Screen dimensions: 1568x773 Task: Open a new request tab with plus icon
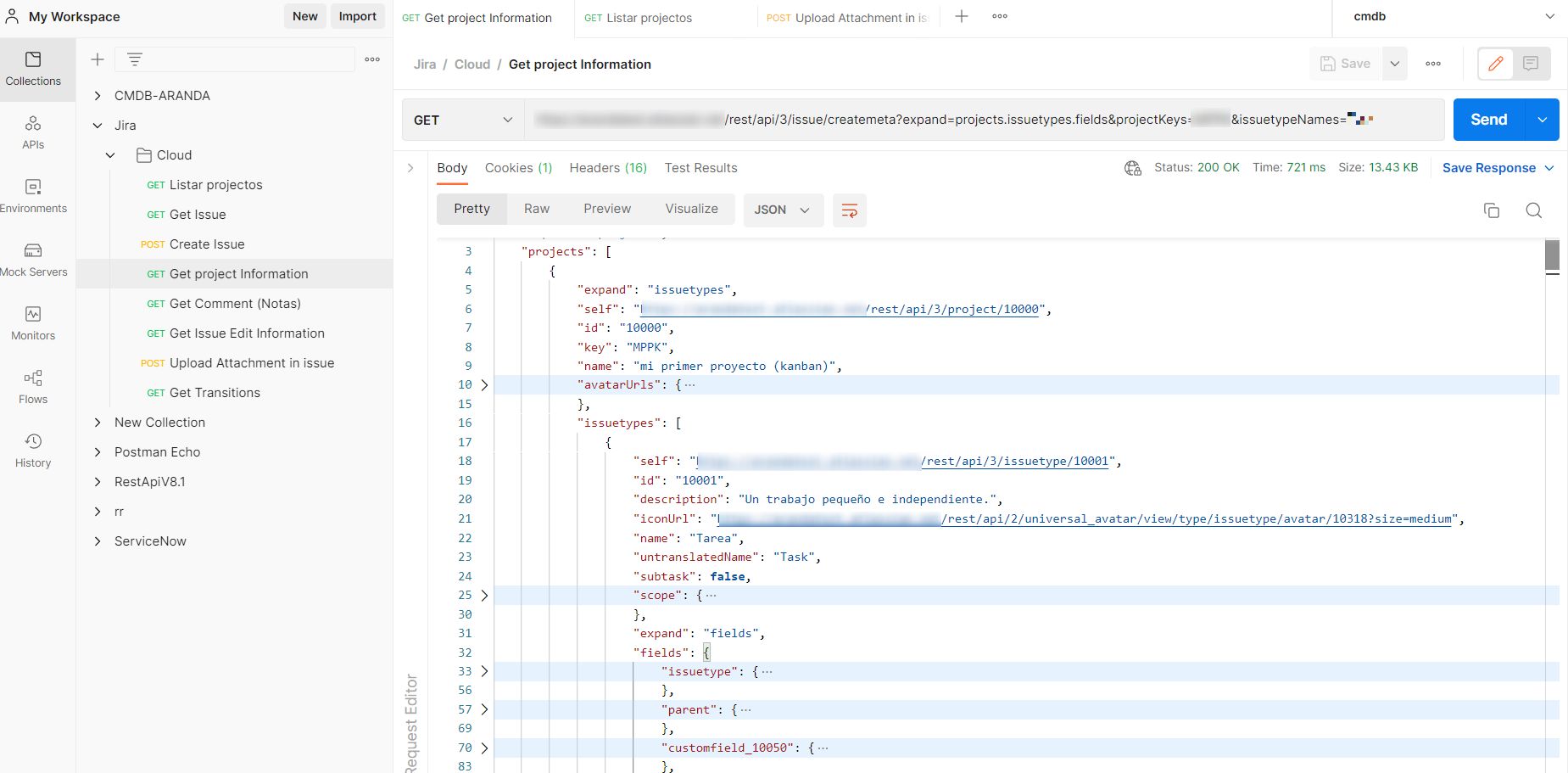(962, 17)
